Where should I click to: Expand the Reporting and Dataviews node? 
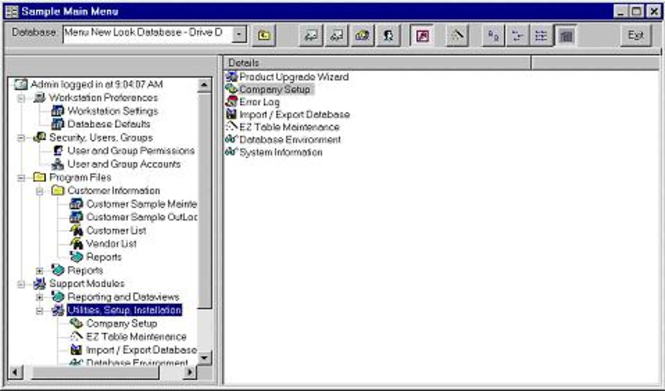[x=39, y=297]
